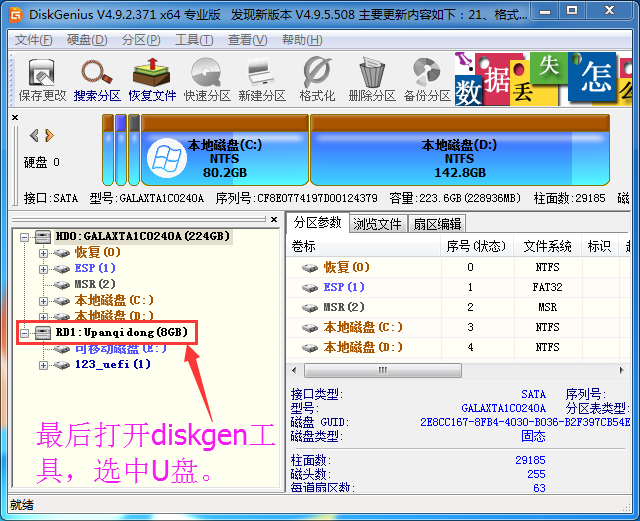This screenshot has height=521, width=640.
Task: Click the 固态 disk type value
Action: (x=533, y=436)
